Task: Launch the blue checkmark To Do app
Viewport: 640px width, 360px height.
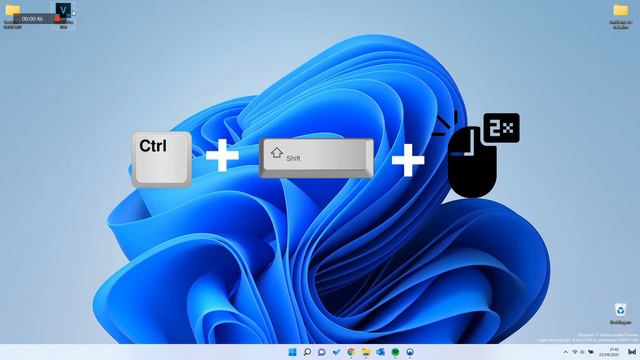Action: (x=336, y=352)
